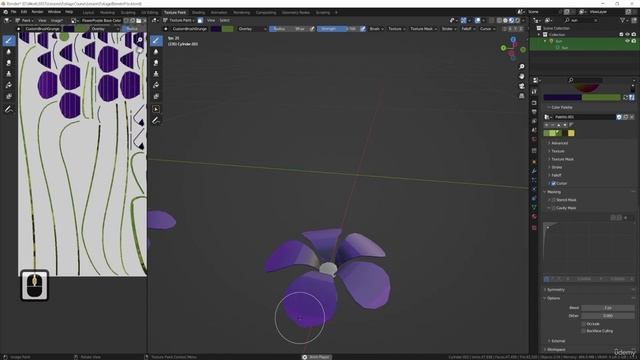Select the Draw brush tool in 3D viewport
The height and width of the screenshot is (360, 640).
click(156, 40)
